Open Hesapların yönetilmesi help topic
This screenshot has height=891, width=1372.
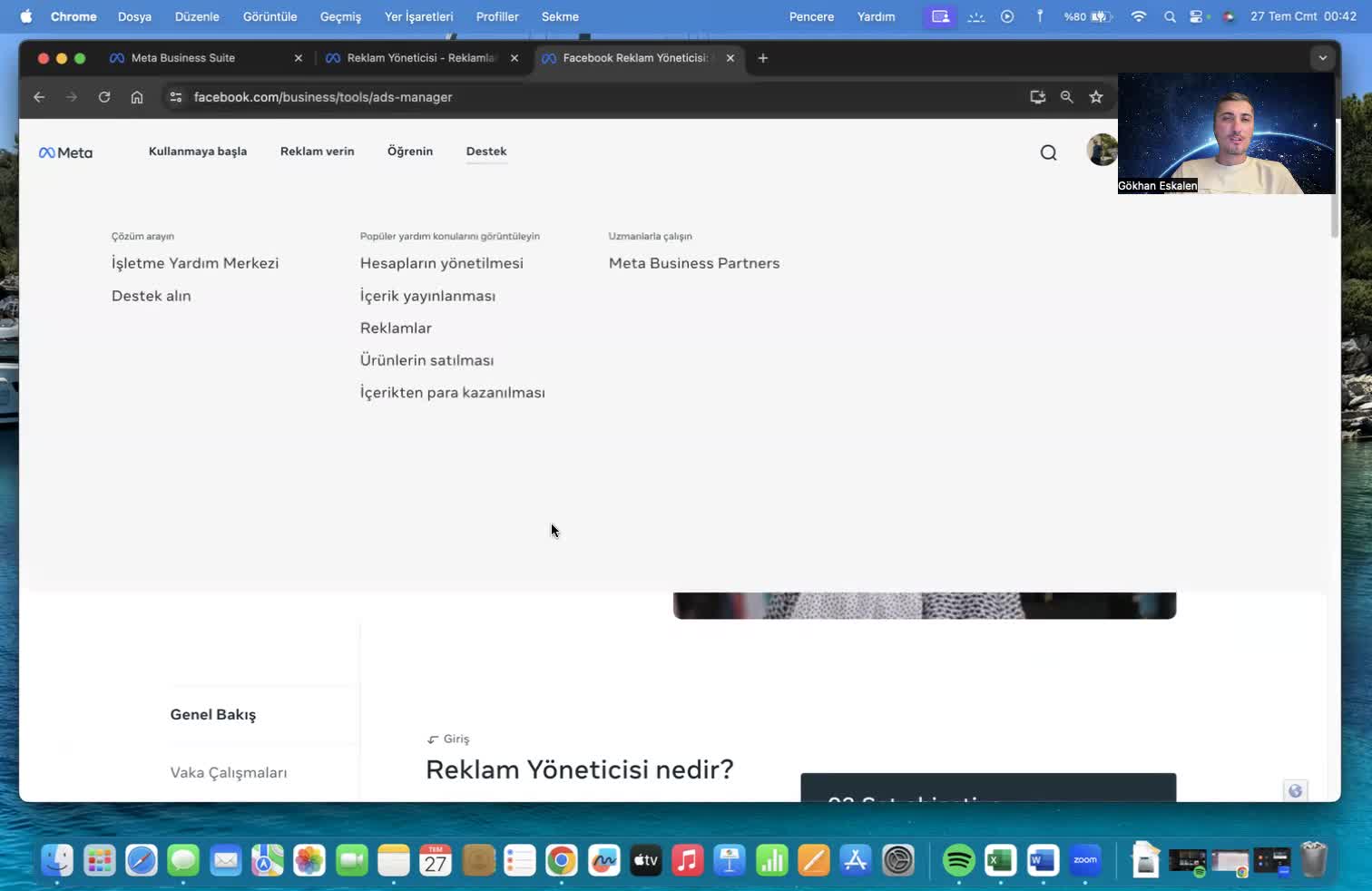point(442,263)
